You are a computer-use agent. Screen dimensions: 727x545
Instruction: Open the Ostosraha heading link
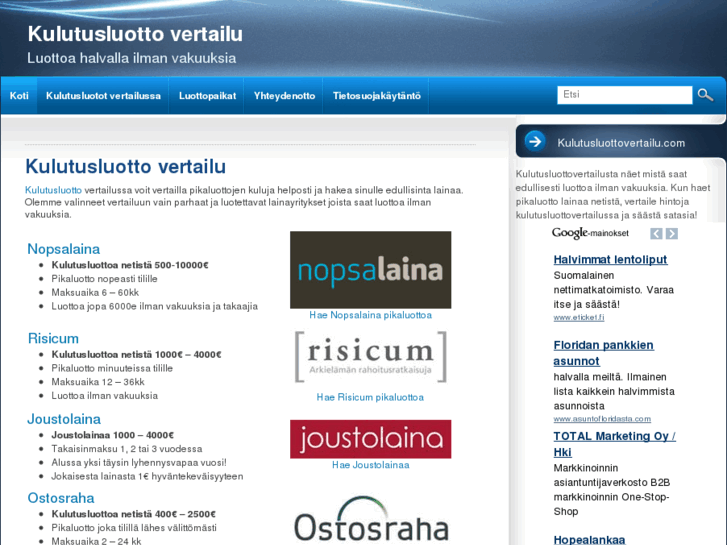click(x=61, y=498)
